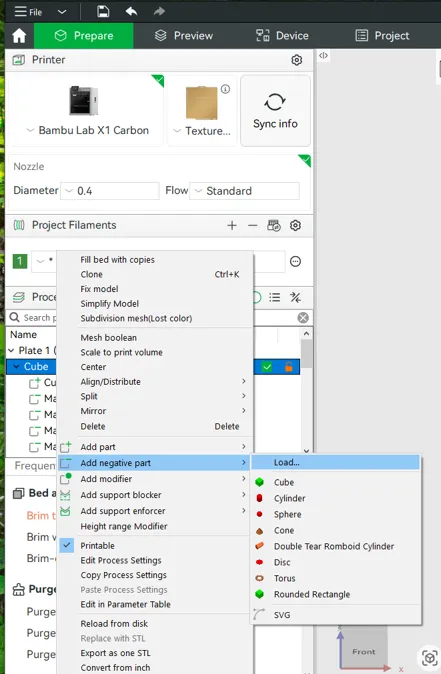The width and height of the screenshot is (441, 674).
Task: Click the Rounded Rectangle green icon
Action: pos(259,594)
